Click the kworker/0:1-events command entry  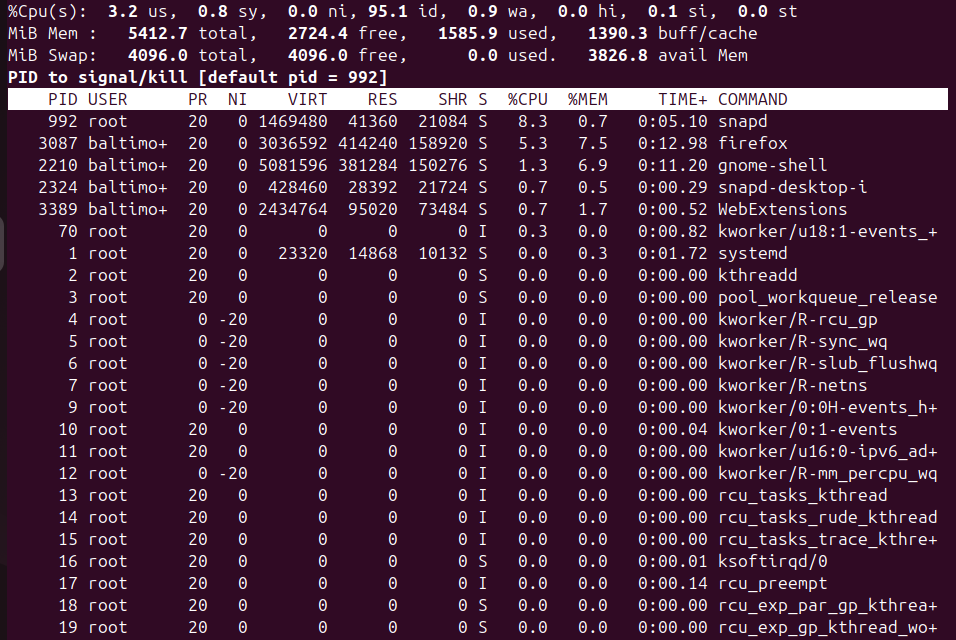[x=807, y=428]
